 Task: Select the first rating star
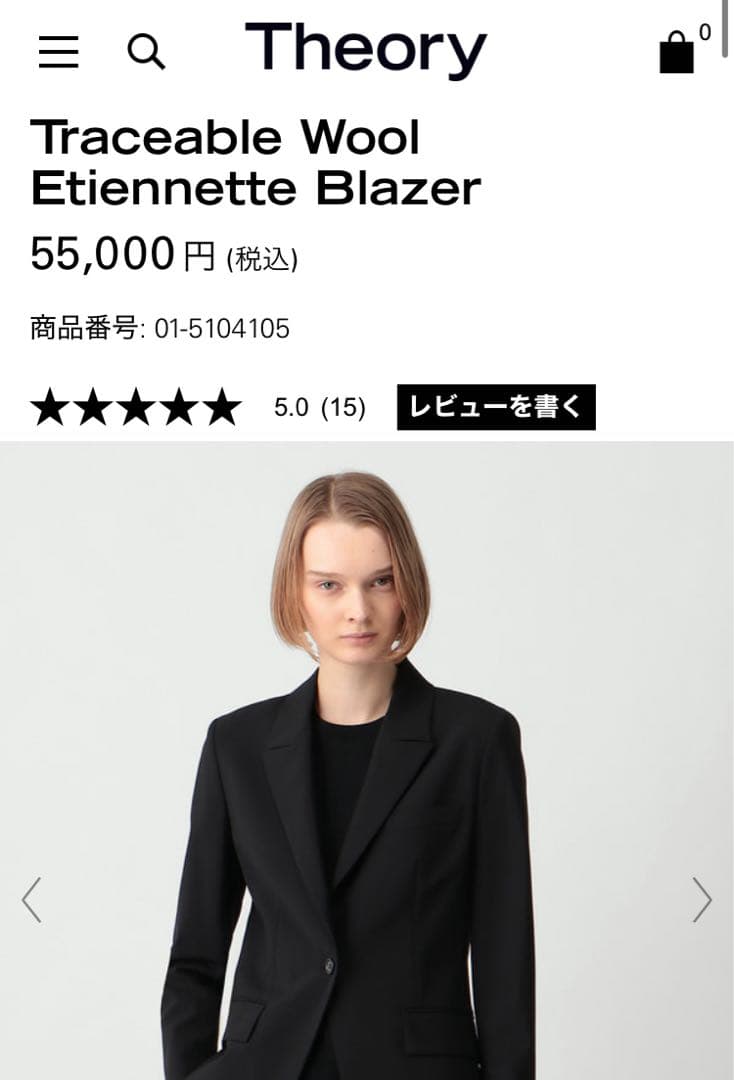tap(50, 407)
